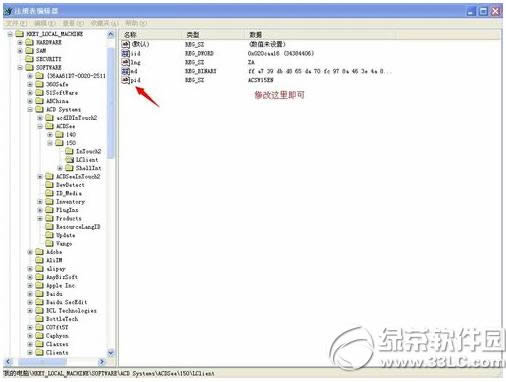Expand the ACDSeeInTouch2 key node
The width and height of the screenshot is (506, 382).
point(40,177)
